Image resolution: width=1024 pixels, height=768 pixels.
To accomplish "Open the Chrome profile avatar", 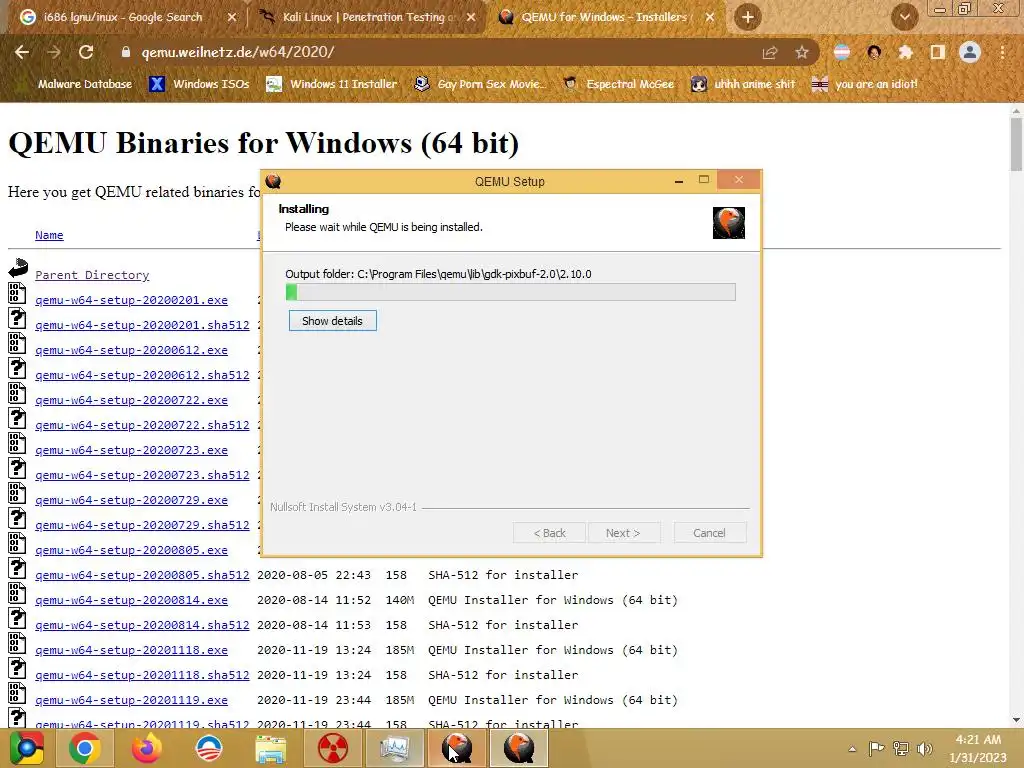I will point(970,53).
